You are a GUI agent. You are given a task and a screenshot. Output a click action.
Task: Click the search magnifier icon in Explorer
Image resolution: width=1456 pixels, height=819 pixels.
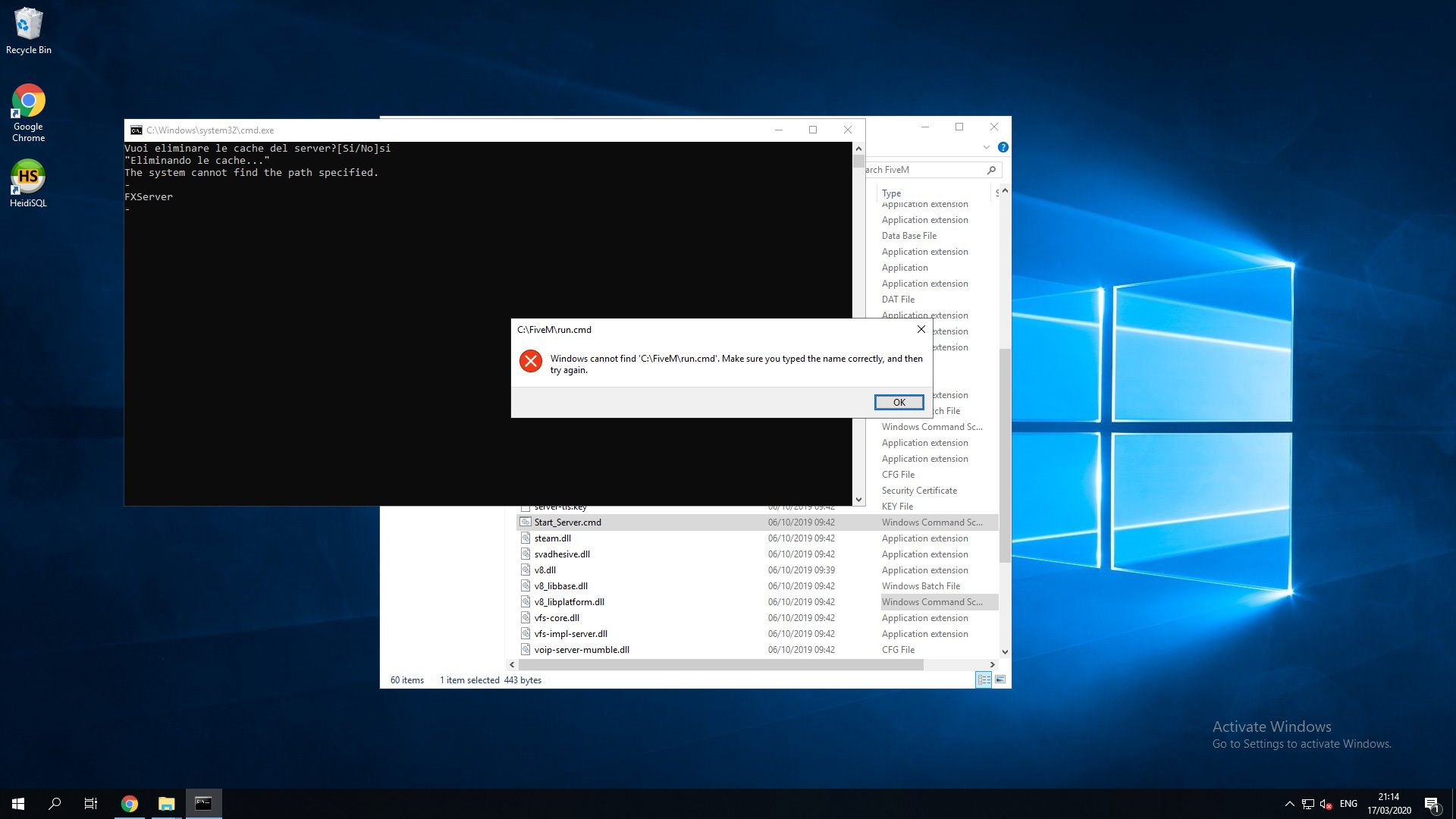point(992,170)
